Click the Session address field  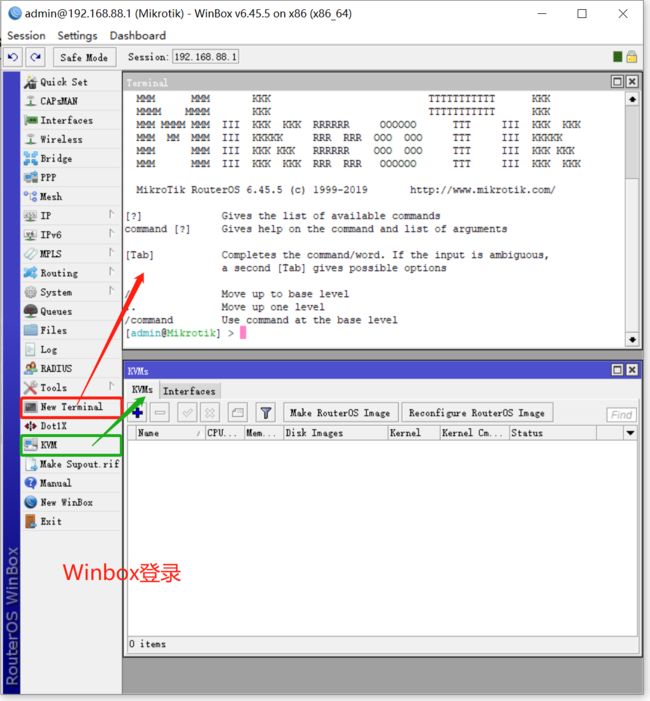point(206,57)
